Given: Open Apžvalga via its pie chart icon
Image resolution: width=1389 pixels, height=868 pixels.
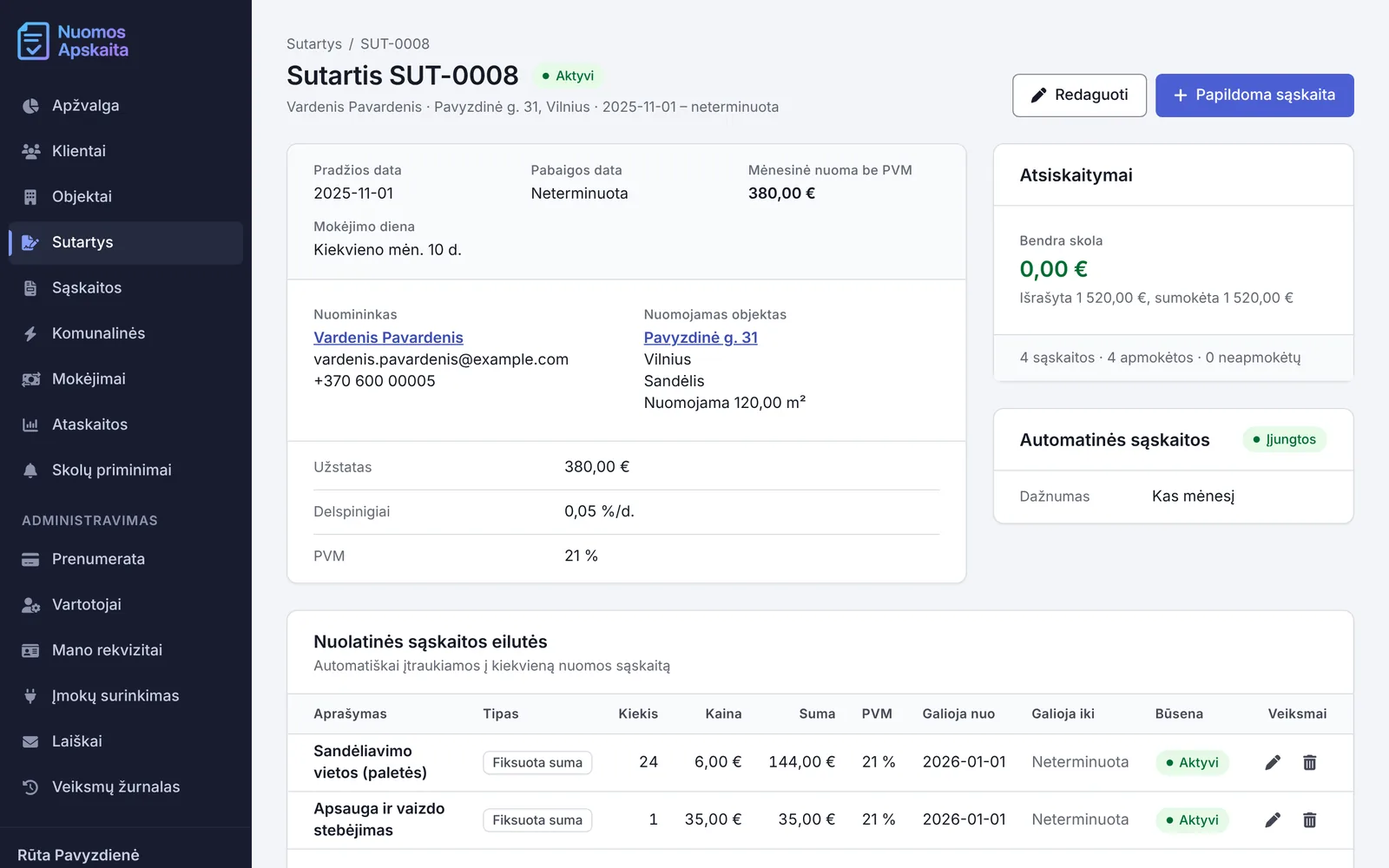Looking at the screenshot, I should coord(30,106).
